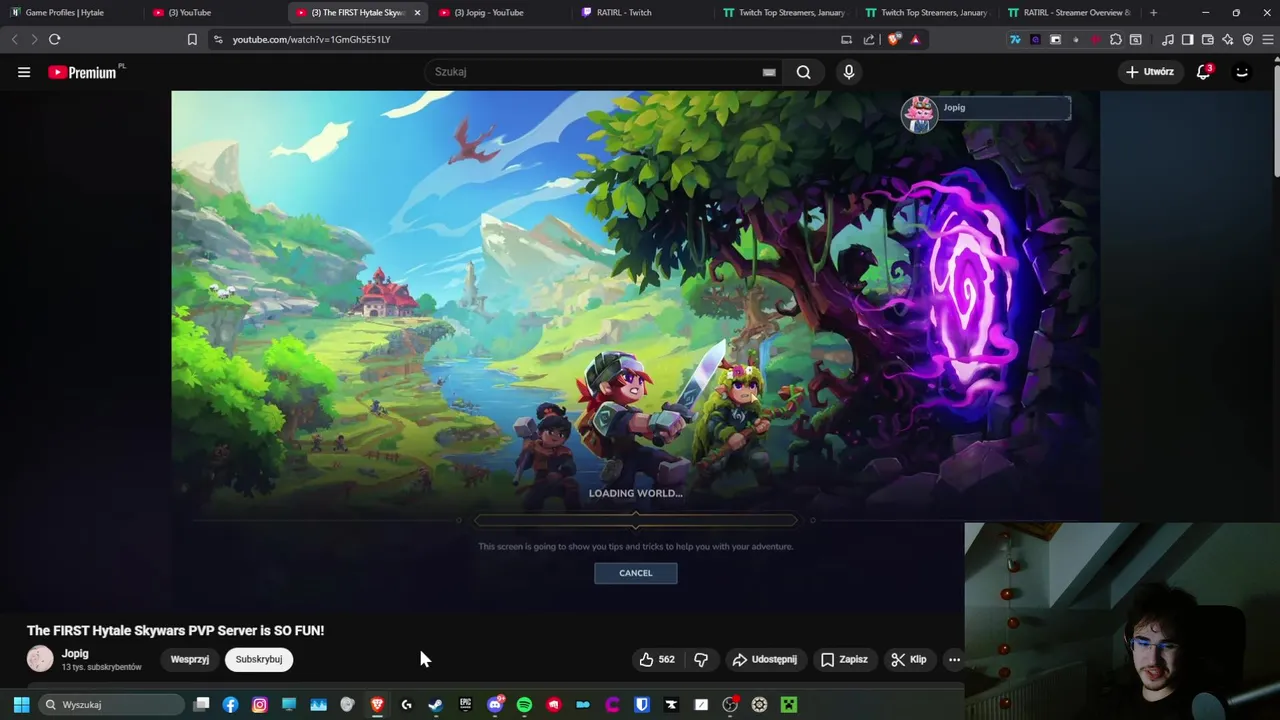Open Instagram from the taskbar
The height and width of the screenshot is (720, 1280).
point(260,704)
